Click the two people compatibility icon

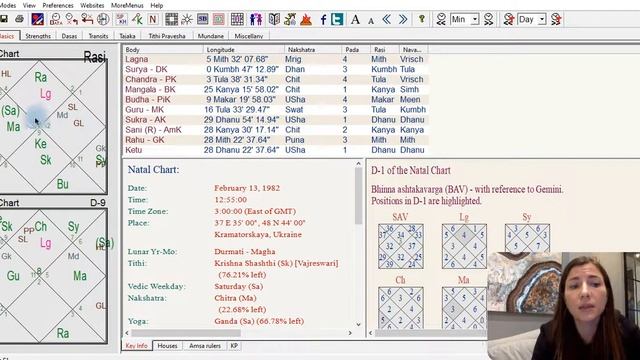coord(256,19)
